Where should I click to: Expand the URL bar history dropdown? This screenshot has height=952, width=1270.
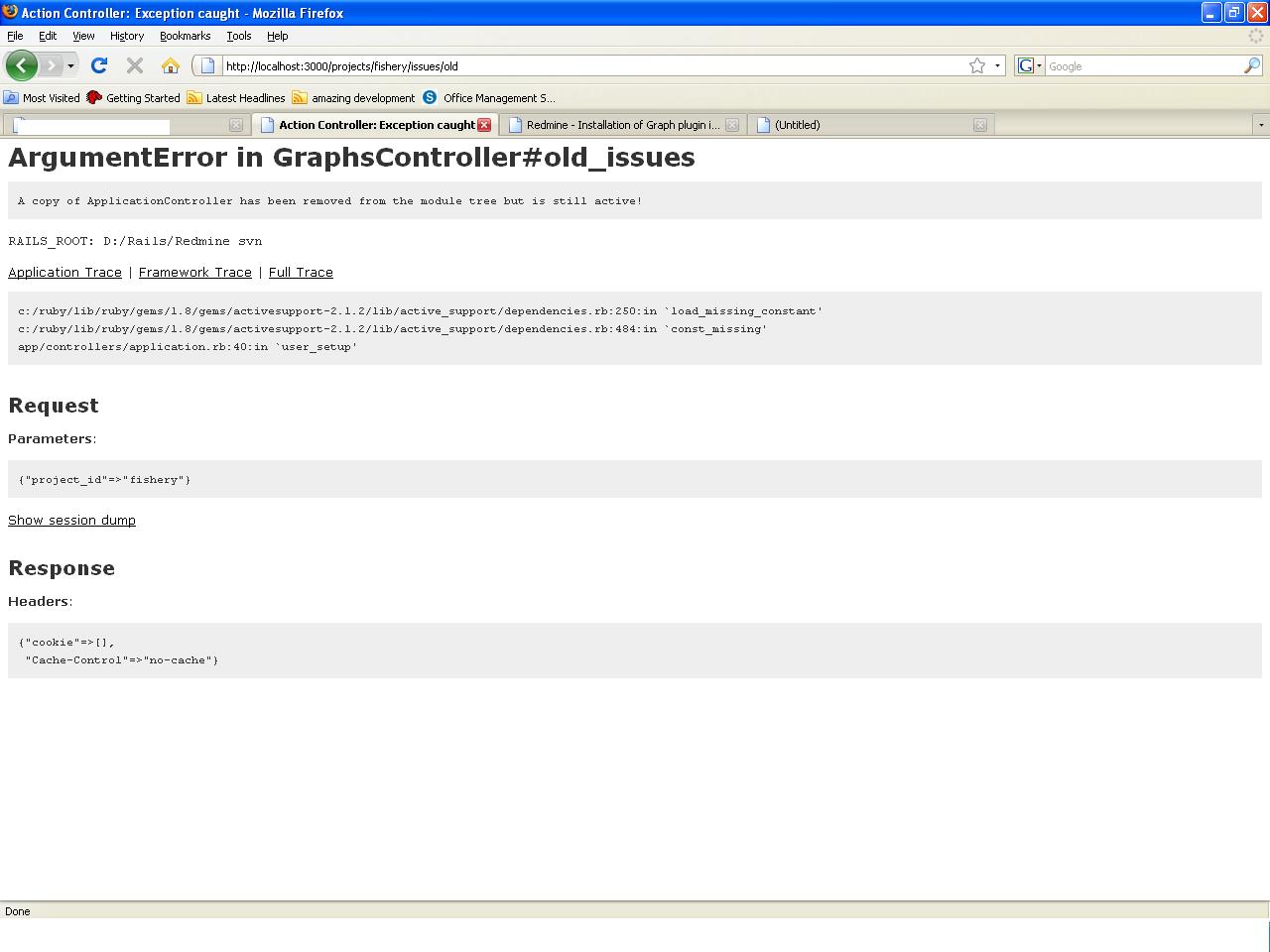pyautogui.click(x=997, y=65)
